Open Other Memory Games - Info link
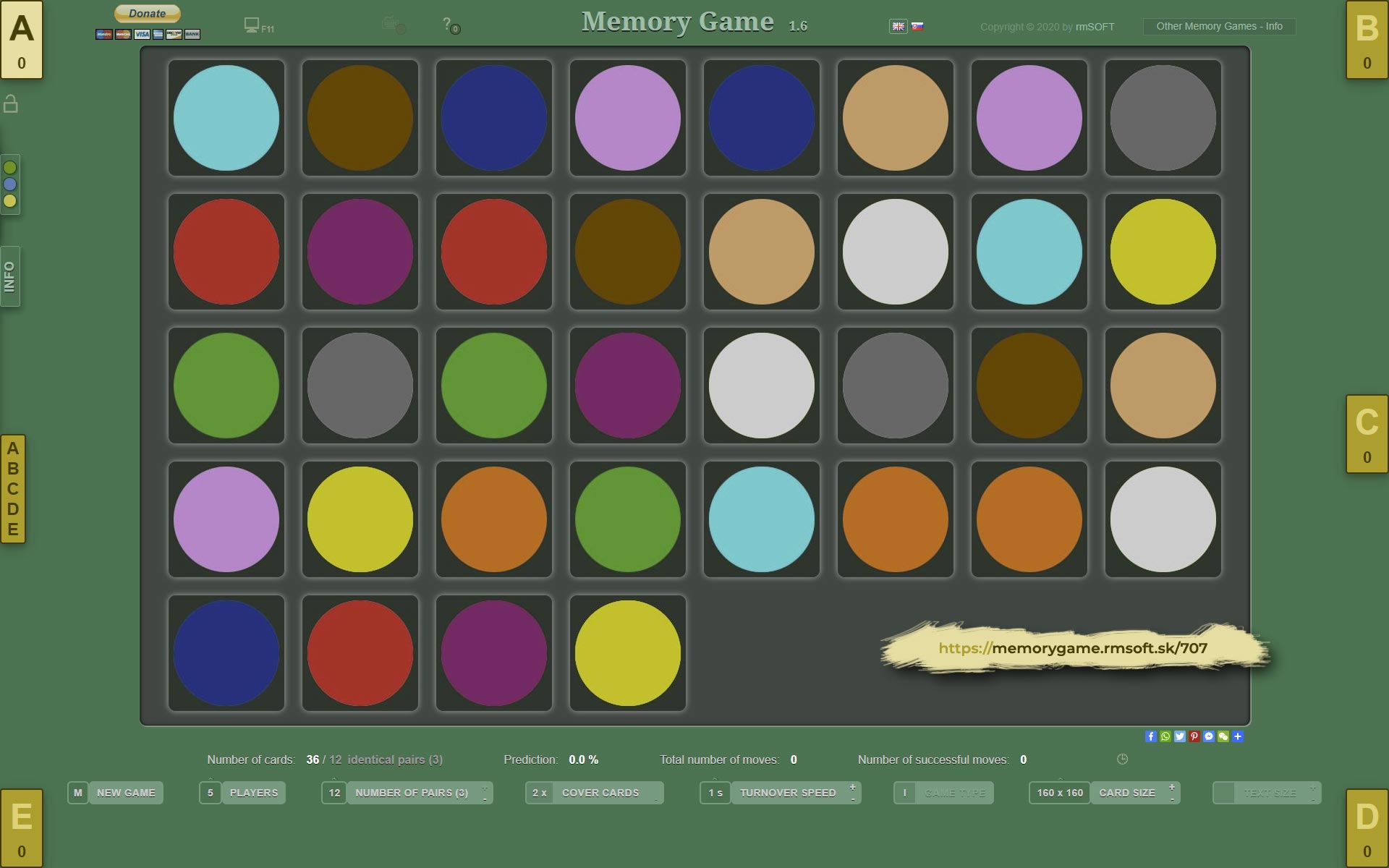This screenshot has height=868, width=1389. (1219, 26)
